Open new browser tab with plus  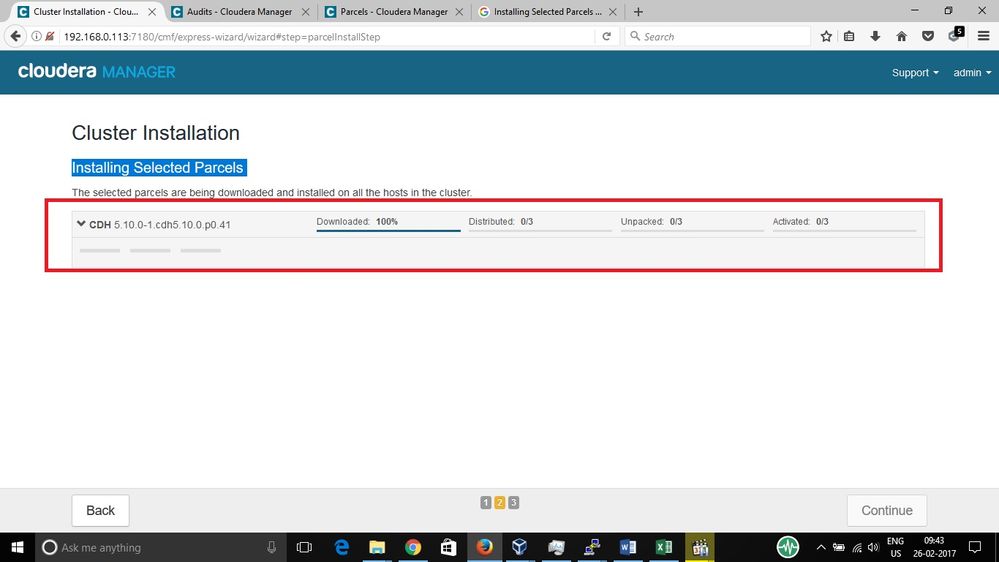(638, 11)
